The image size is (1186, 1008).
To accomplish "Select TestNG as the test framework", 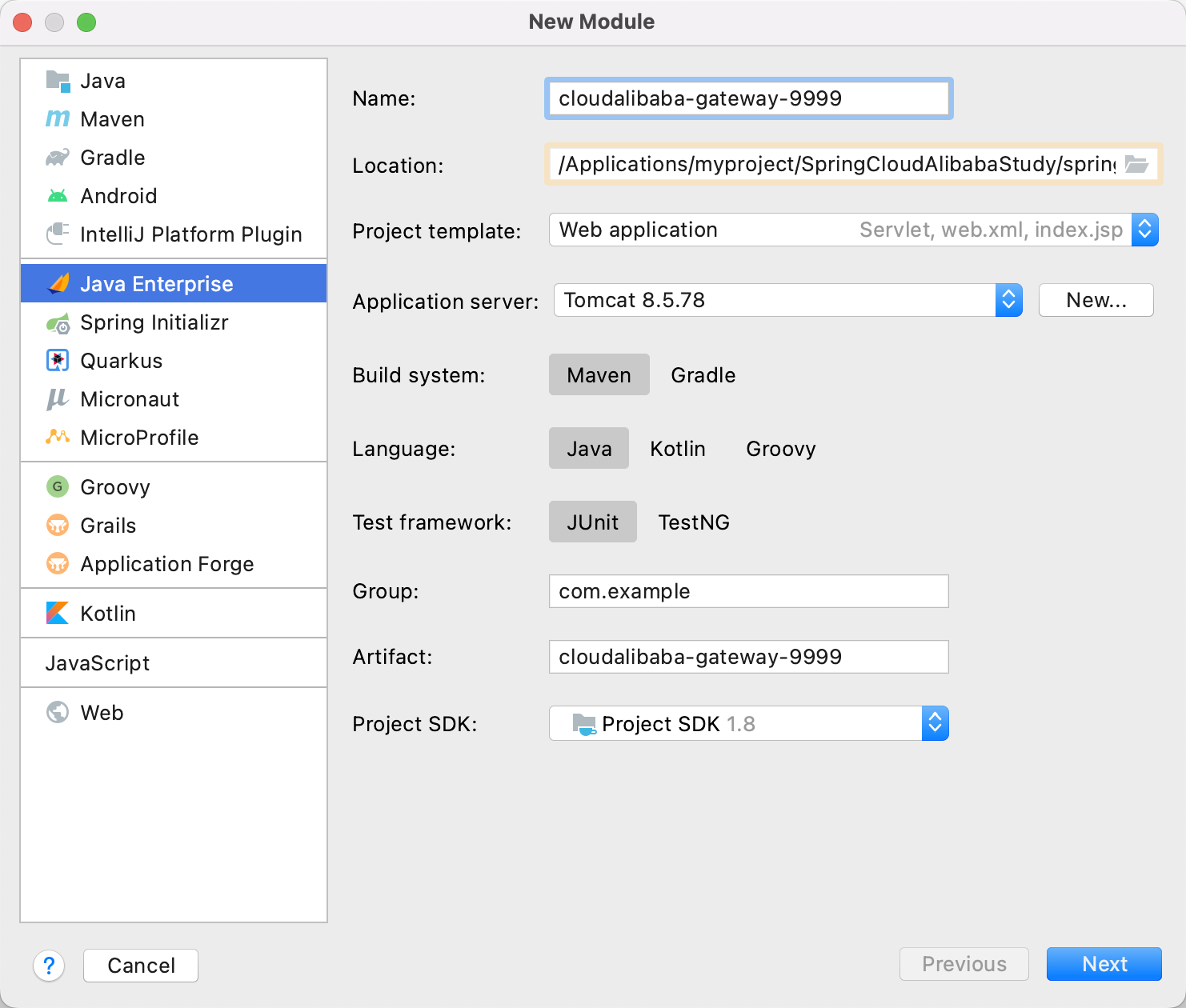I will click(x=694, y=522).
